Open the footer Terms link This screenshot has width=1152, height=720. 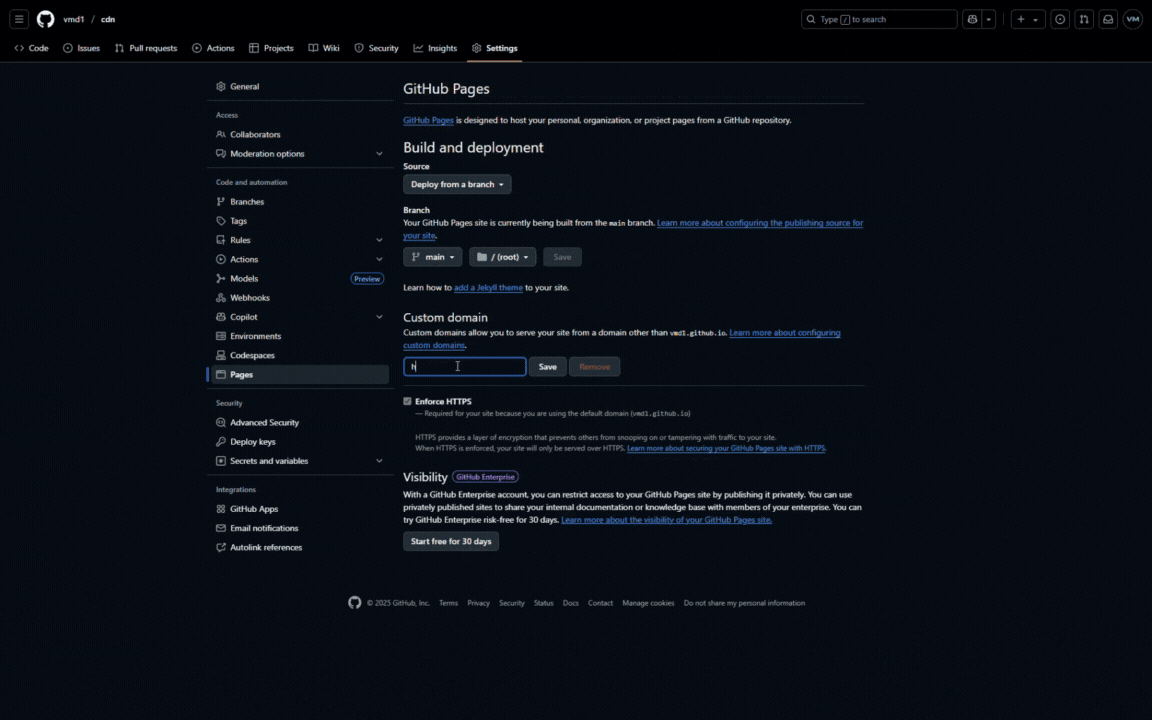(x=448, y=603)
